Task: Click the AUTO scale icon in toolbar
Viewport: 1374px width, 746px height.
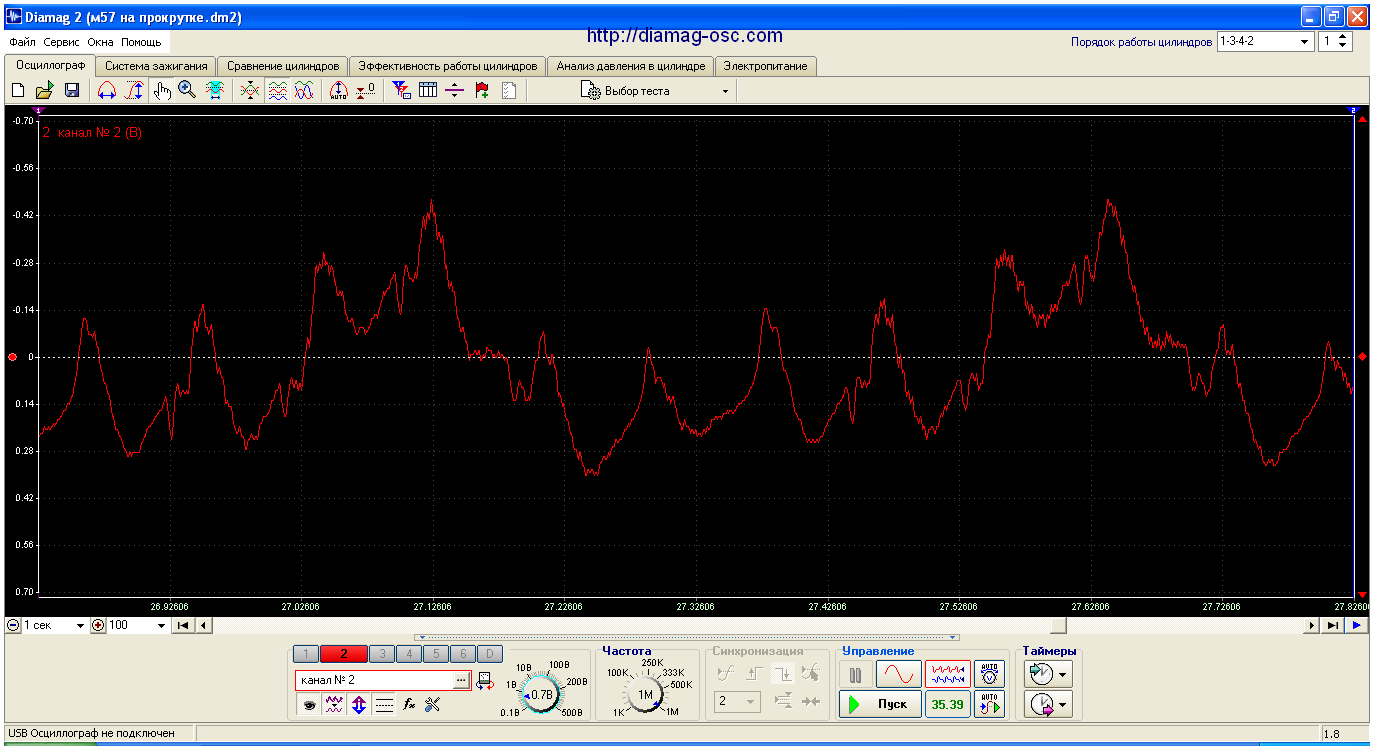Action: [x=339, y=91]
